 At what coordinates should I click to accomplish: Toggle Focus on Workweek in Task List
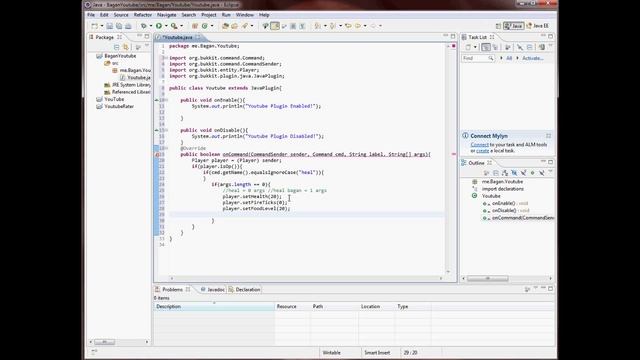coord(507,47)
